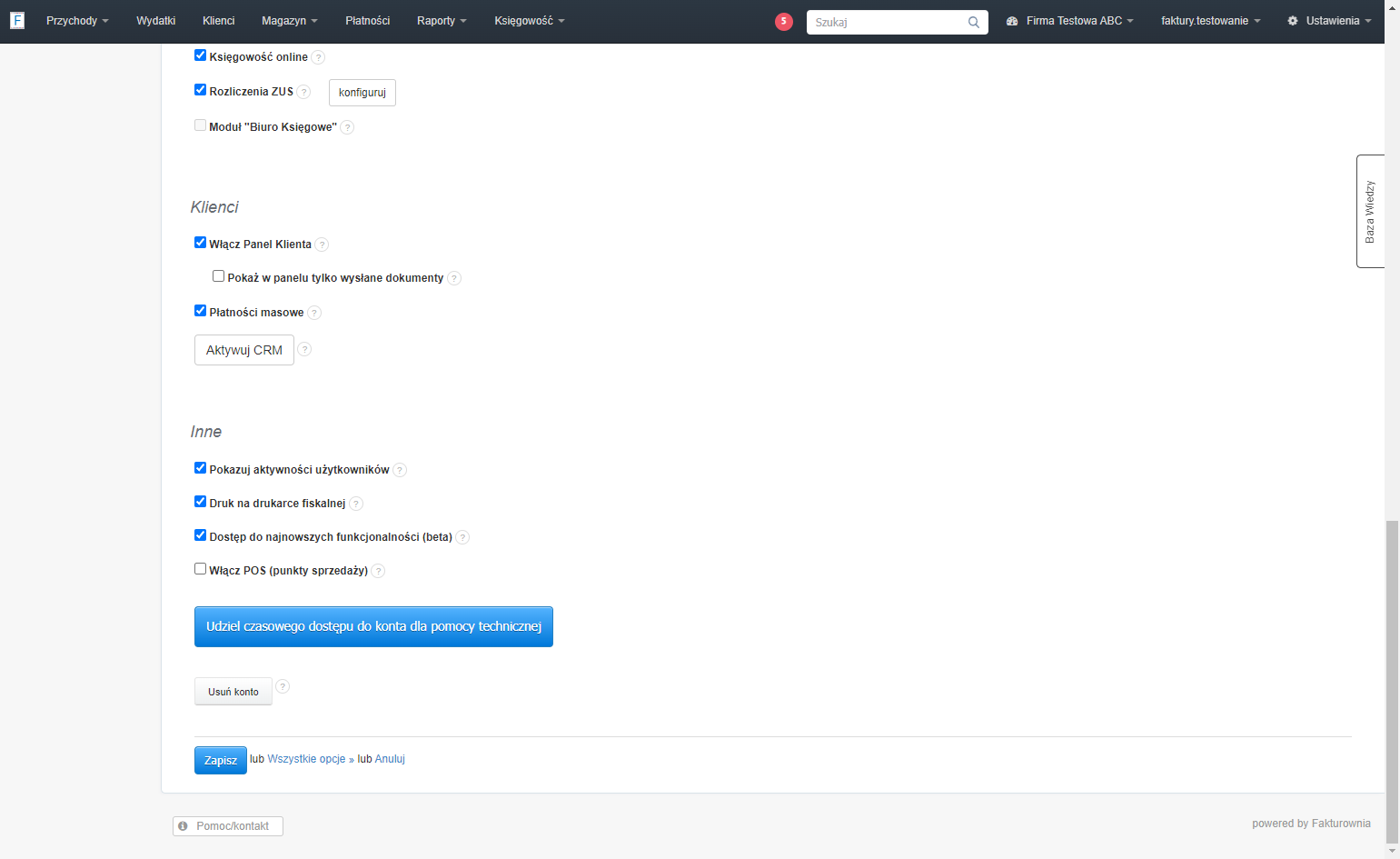
Task: Toggle Rozliczenia ZUS checkbox
Action: pos(200,90)
